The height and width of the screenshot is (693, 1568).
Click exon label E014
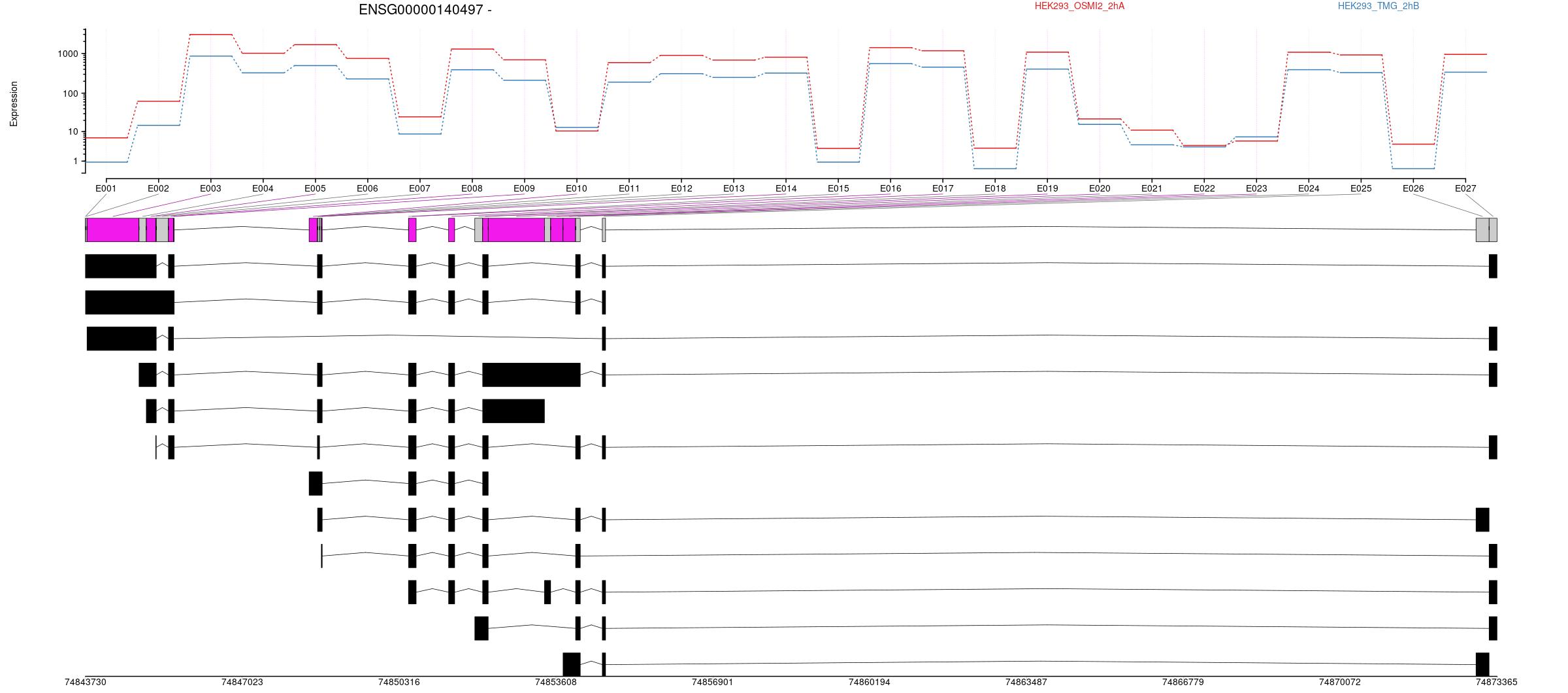pos(786,188)
